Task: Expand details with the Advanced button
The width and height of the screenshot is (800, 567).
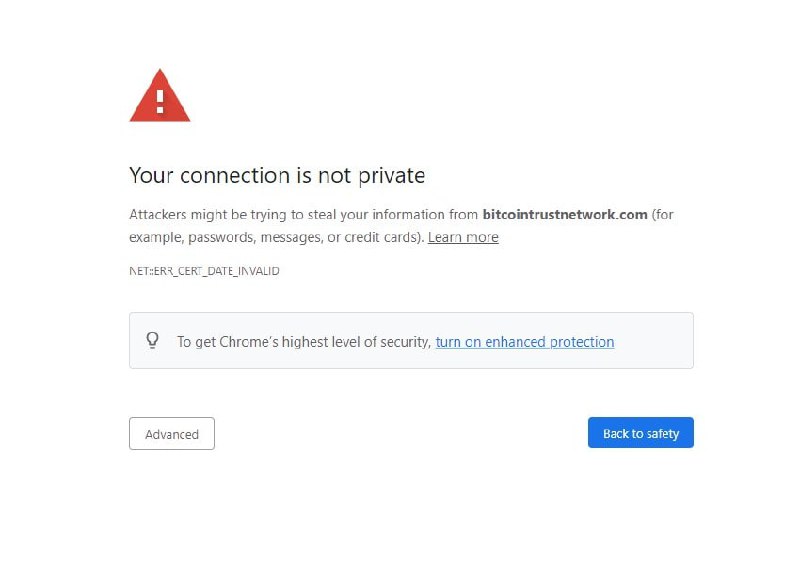Action: (x=172, y=434)
